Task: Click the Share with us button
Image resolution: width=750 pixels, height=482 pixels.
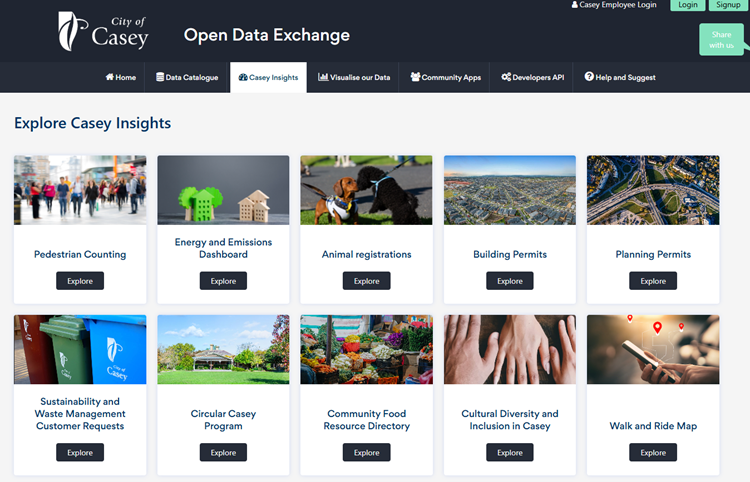Action: tap(721, 40)
